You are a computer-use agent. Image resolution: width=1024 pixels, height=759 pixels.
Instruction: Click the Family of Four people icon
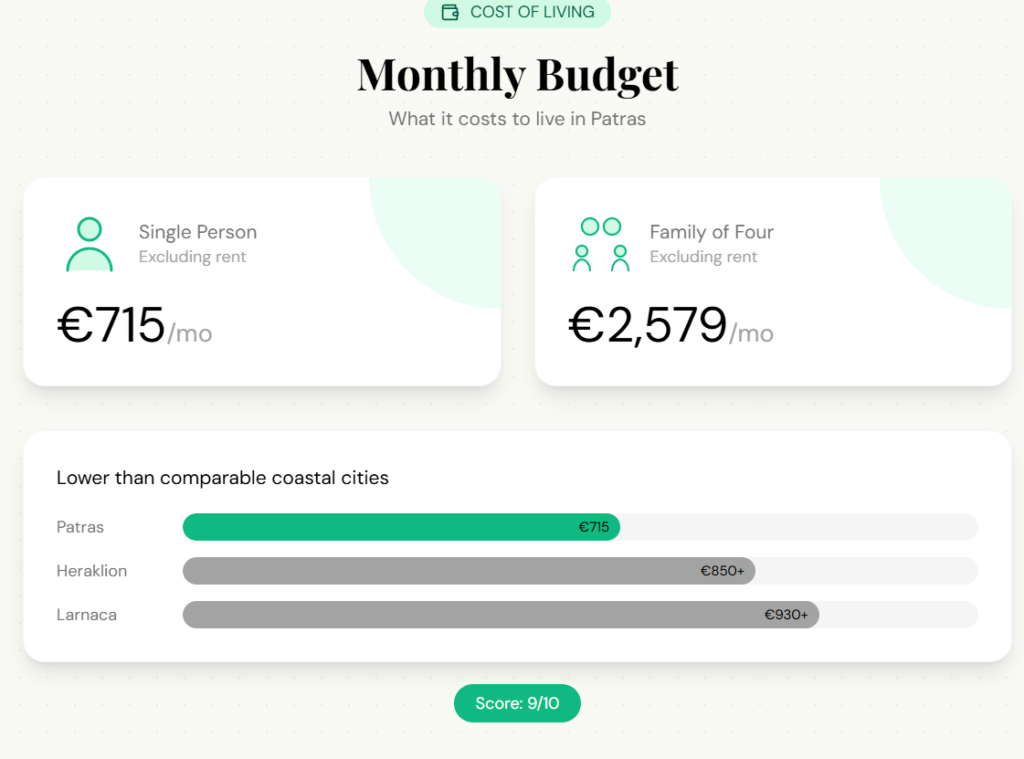(600, 244)
